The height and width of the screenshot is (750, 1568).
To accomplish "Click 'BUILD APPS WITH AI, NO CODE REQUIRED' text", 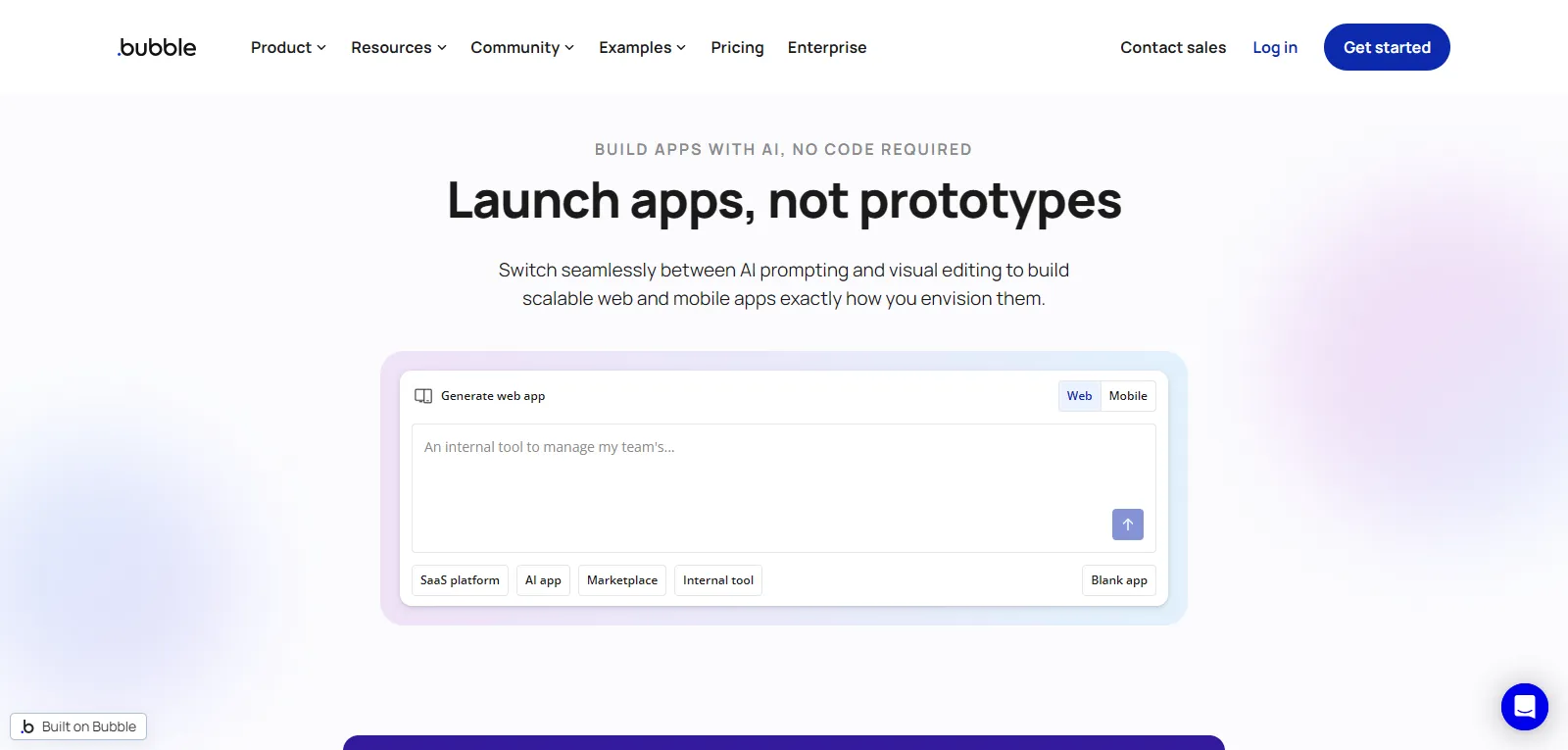I will 784,149.
